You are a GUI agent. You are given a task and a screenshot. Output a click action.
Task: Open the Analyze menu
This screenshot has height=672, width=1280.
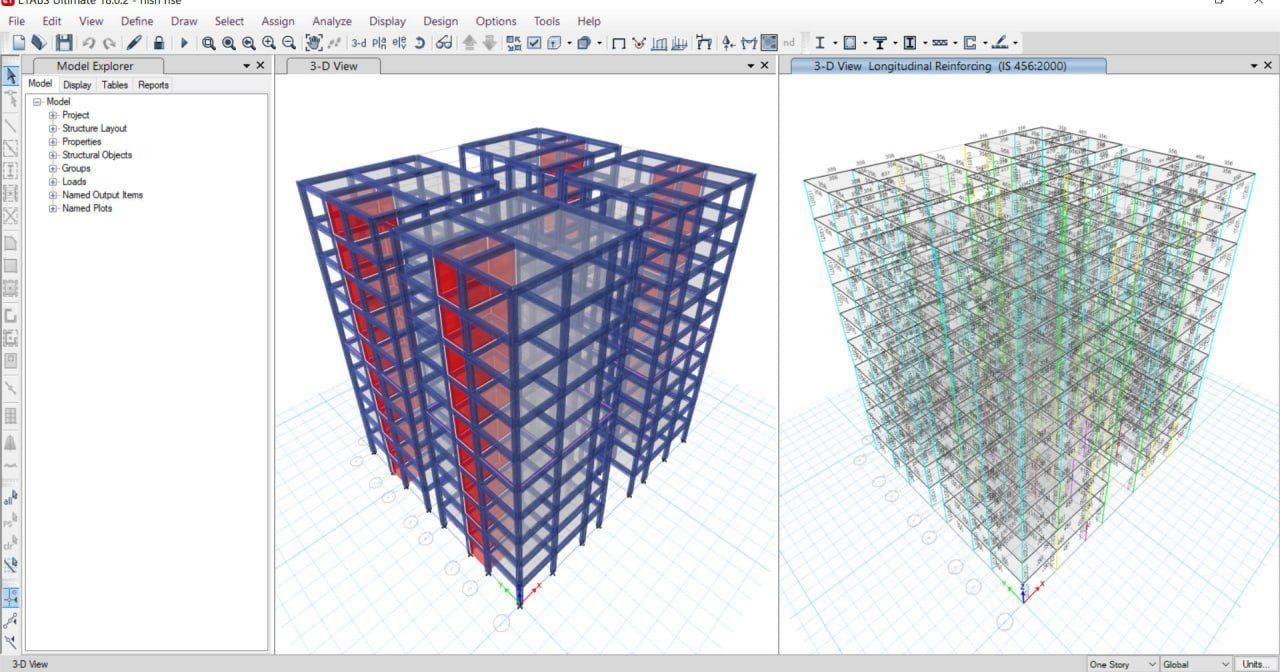point(331,21)
